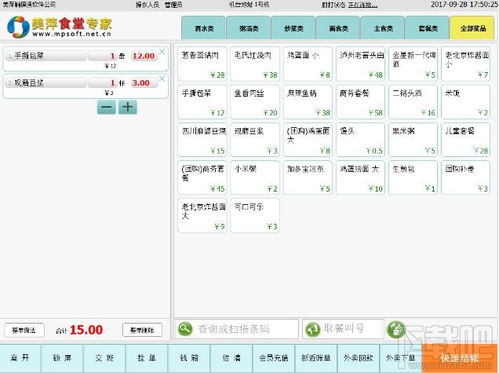This screenshot has width=499, height=373.
Task: Click the green magnifier search icon
Action: (x=185, y=329)
